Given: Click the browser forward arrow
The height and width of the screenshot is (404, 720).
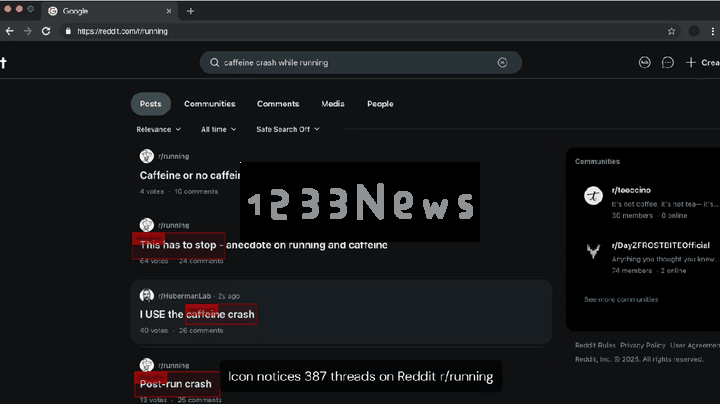Looking at the screenshot, I should tap(28, 31).
